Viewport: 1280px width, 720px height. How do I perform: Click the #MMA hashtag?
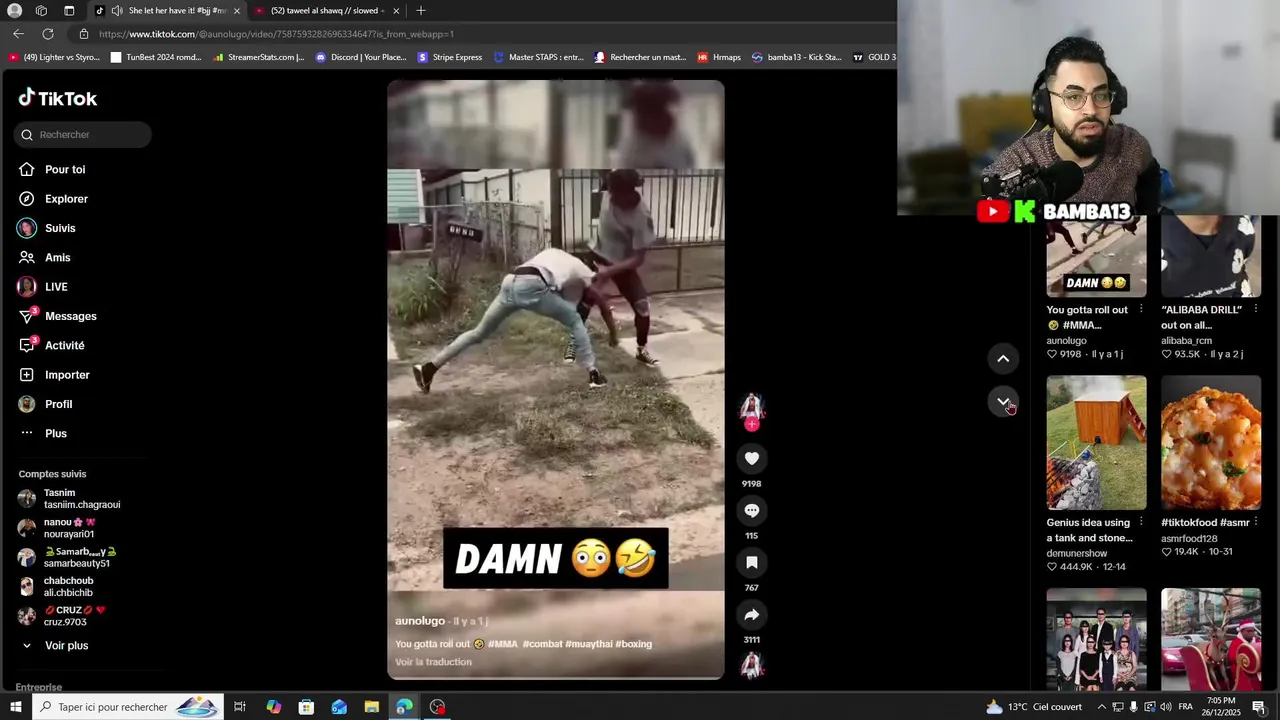503,644
